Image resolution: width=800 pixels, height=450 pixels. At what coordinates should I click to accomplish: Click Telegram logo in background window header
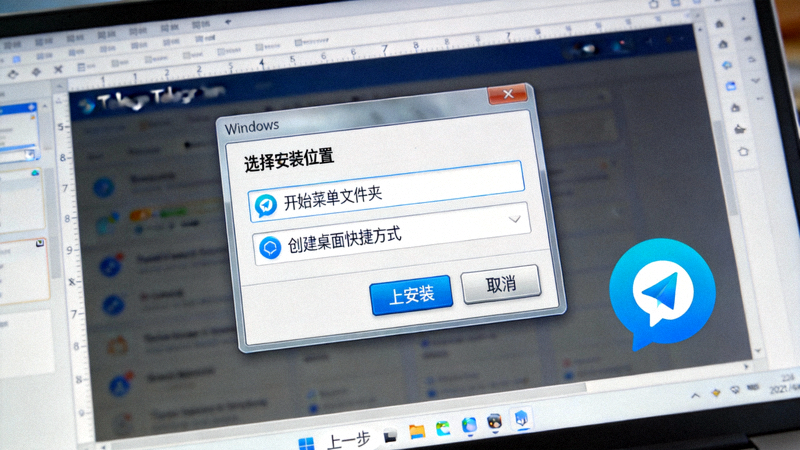[88, 106]
